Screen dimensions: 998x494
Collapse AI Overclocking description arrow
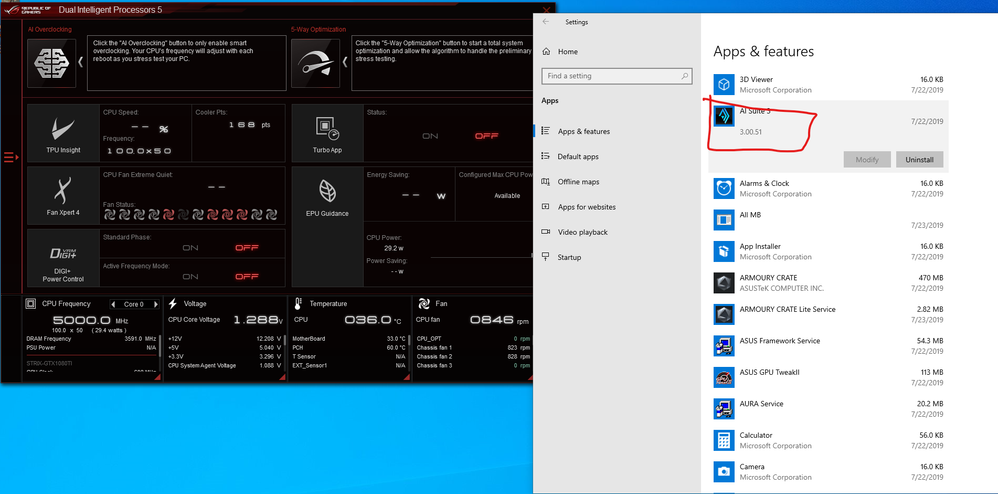tap(81, 62)
